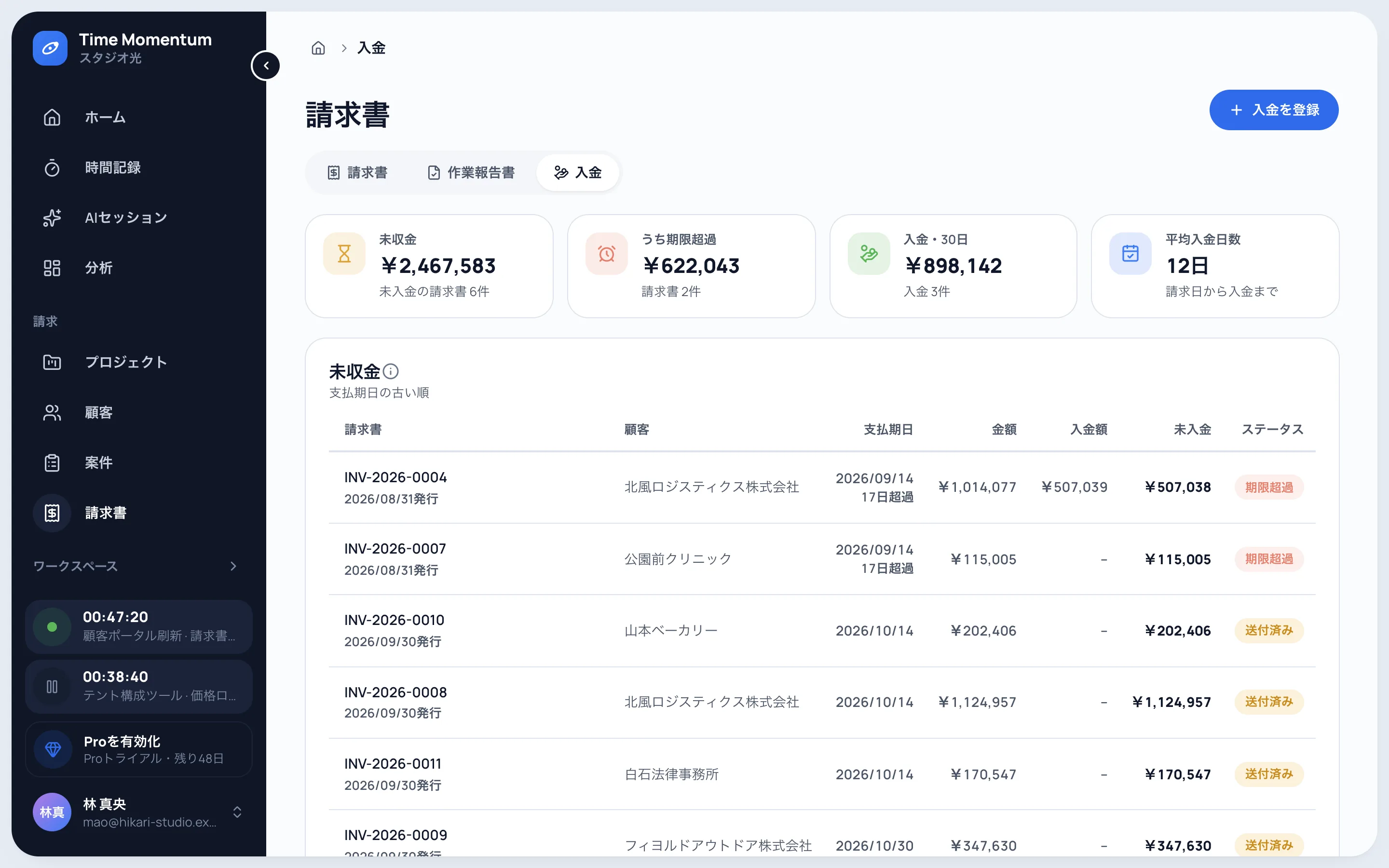The width and height of the screenshot is (1389, 868).
Task: Select the 請求書 sidebar icon
Action: [52, 513]
